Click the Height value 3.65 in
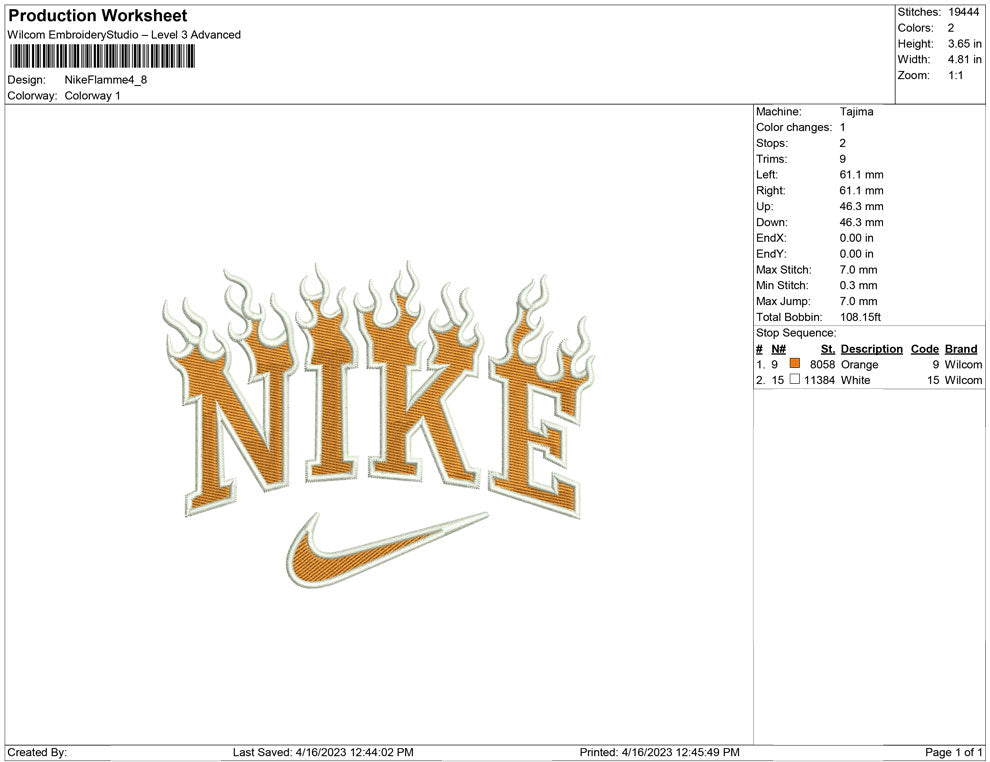 [x=964, y=44]
